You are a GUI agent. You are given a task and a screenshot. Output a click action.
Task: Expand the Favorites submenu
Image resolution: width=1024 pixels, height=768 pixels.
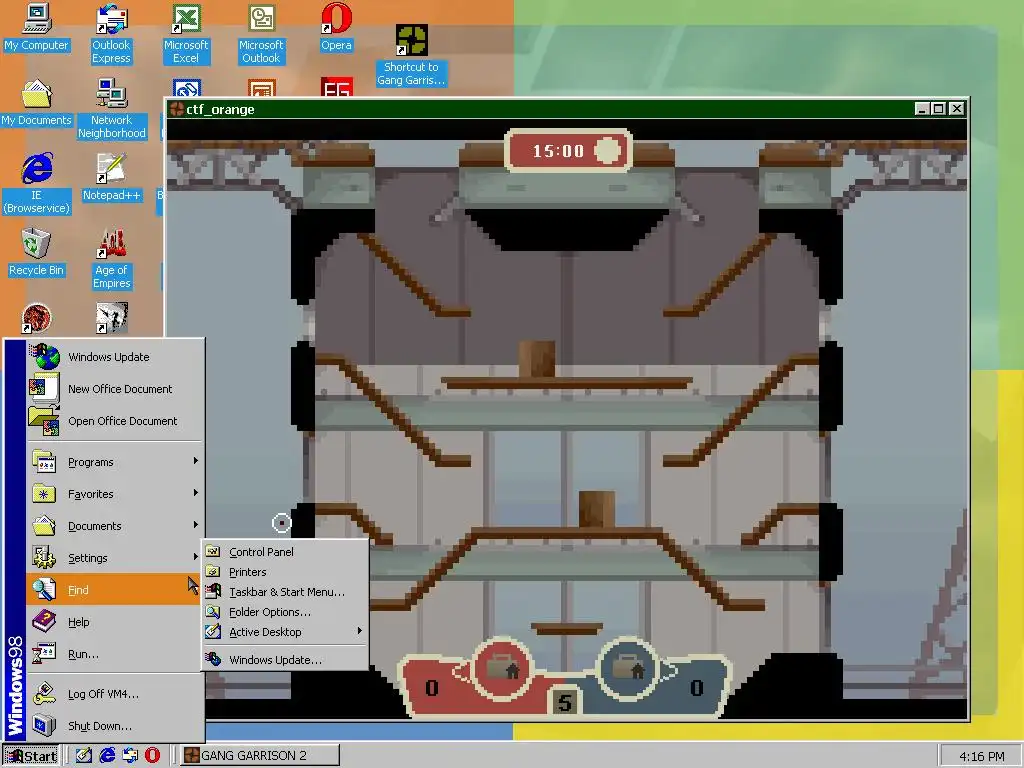(116, 494)
